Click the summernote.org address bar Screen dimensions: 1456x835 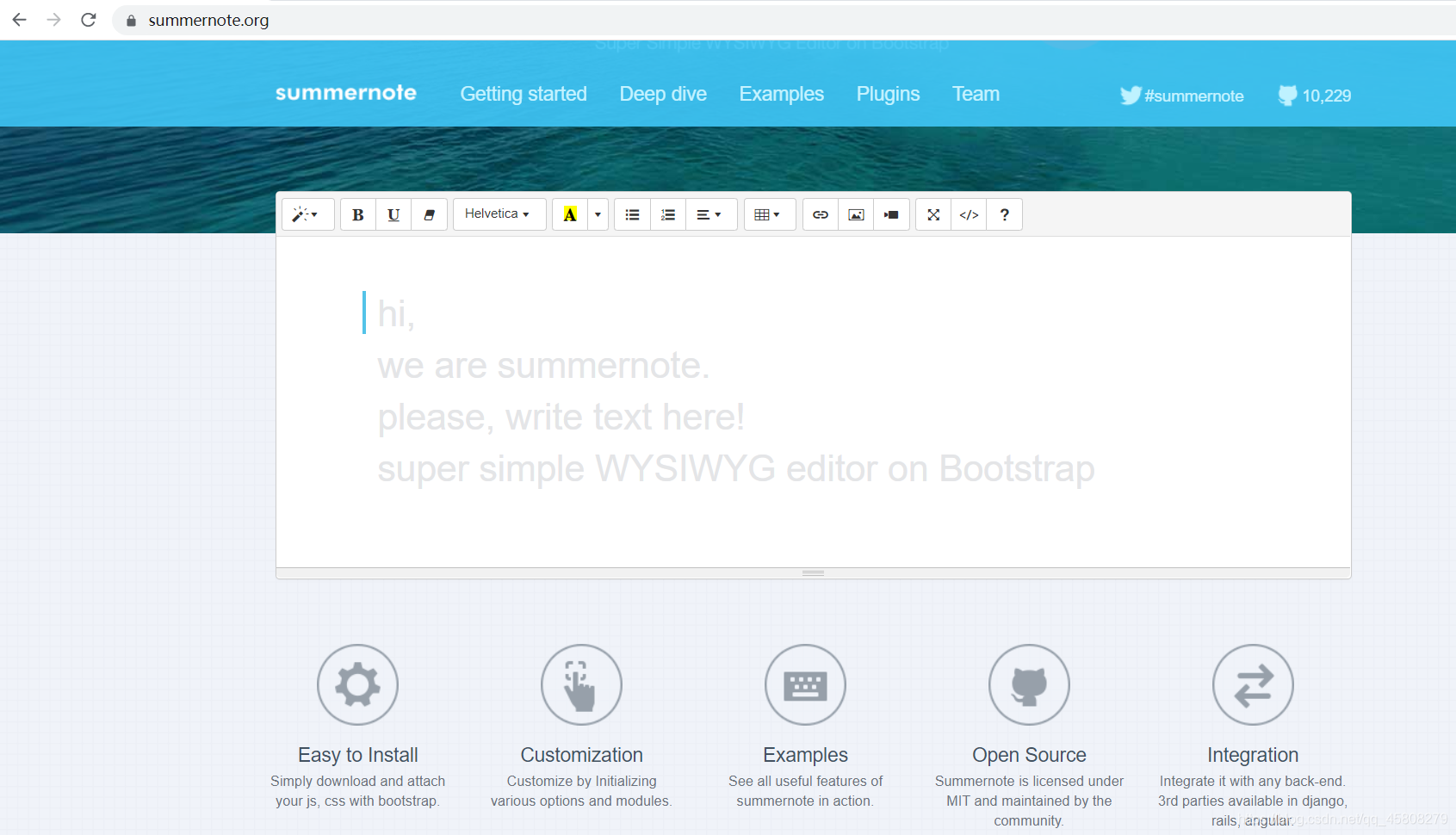(x=784, y=20)
